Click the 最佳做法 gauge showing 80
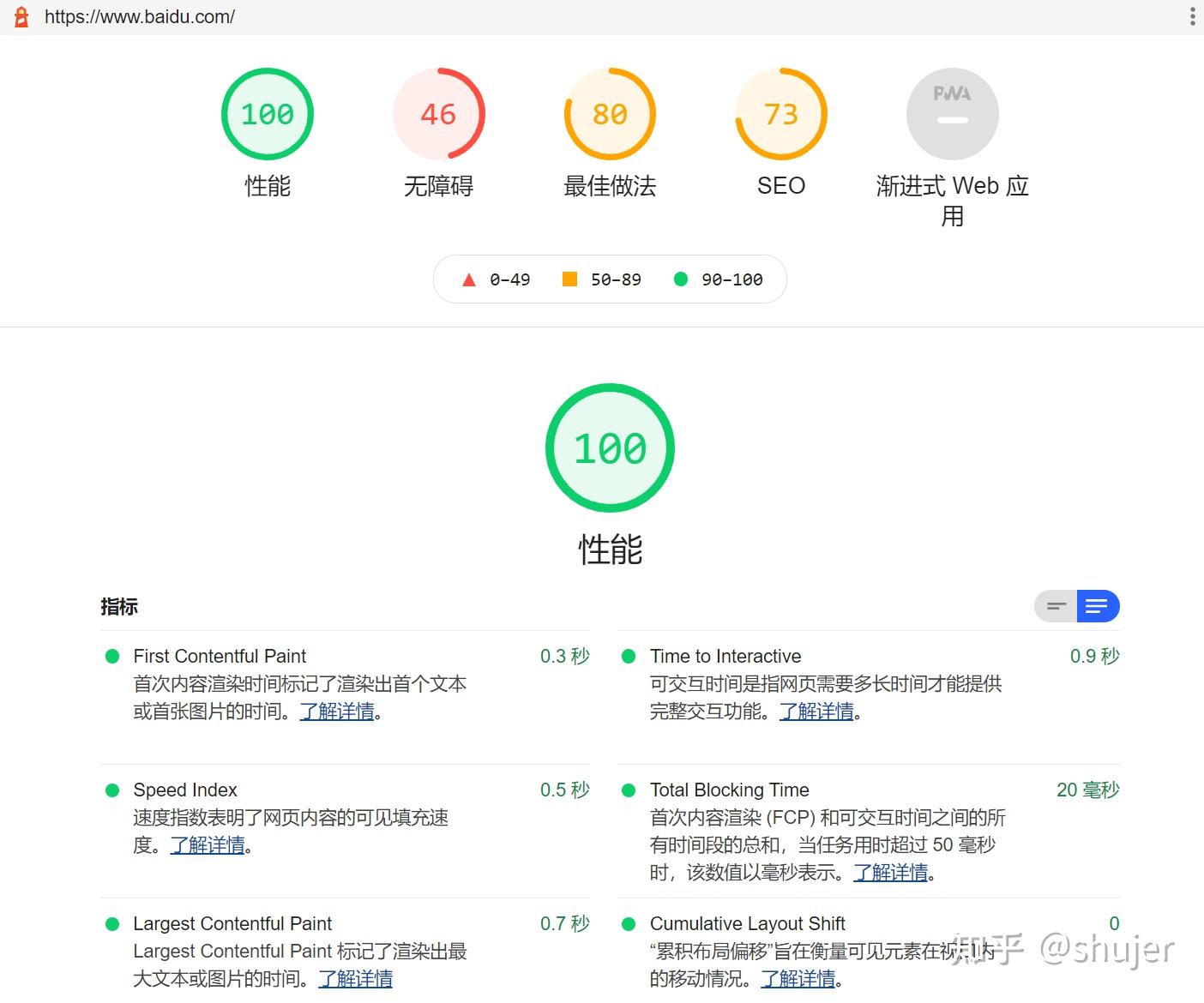The width and height of the screenshot is (1204, 1003). (x=610, y=113)
